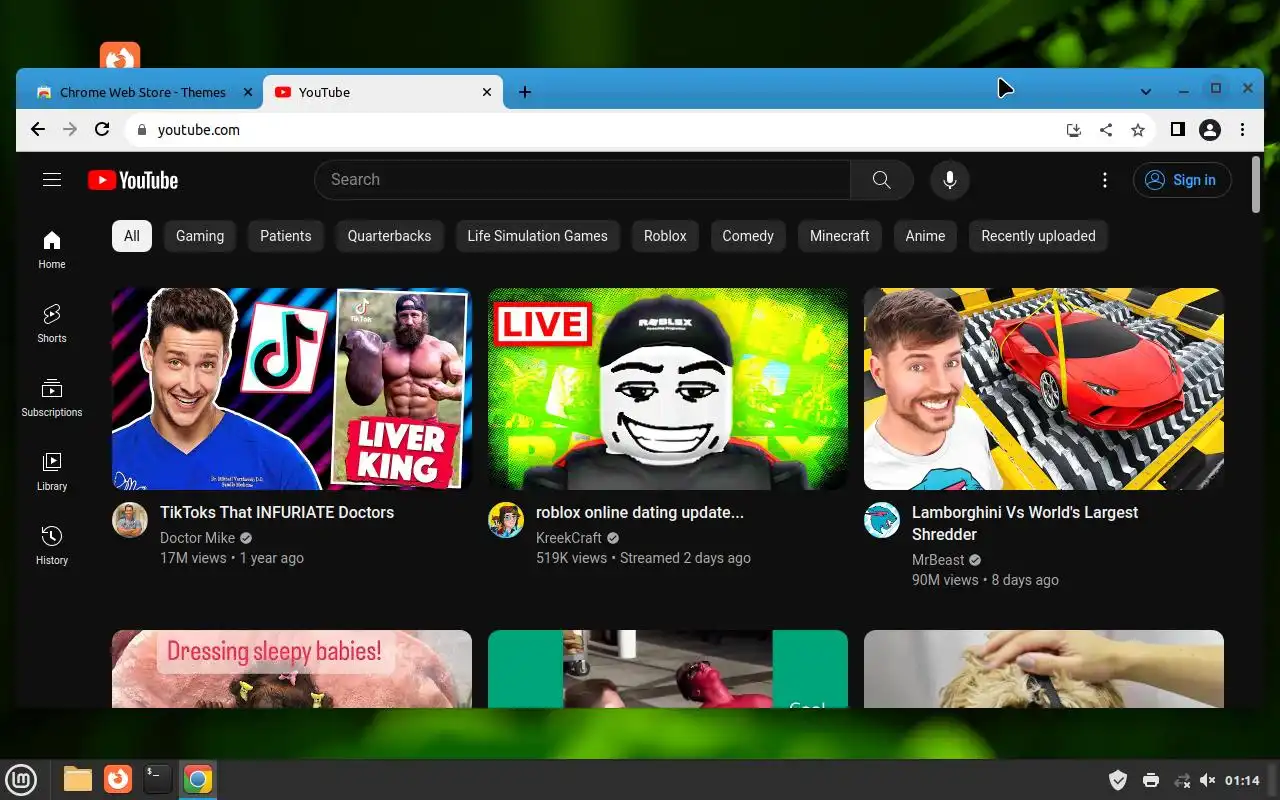Screen dimensions: 1280x800
Task: Reload the YouTube page
Action: coord(102,129)
